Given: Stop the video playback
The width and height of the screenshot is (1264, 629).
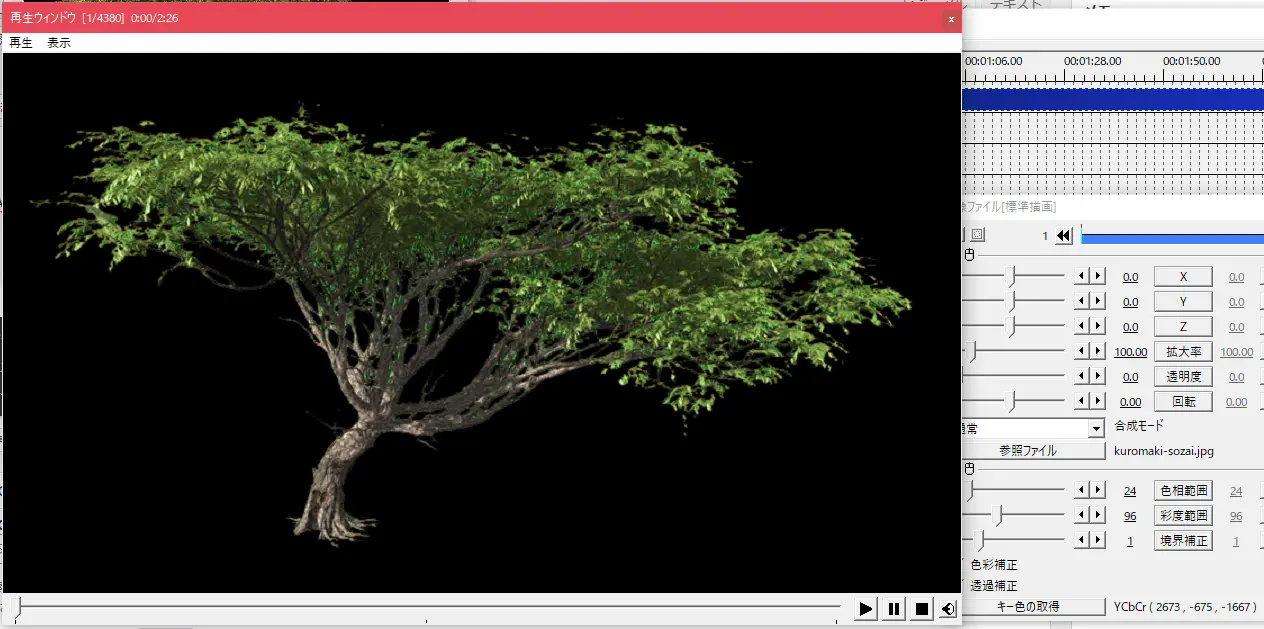Looking at the screenshot, I should (922, 608).
